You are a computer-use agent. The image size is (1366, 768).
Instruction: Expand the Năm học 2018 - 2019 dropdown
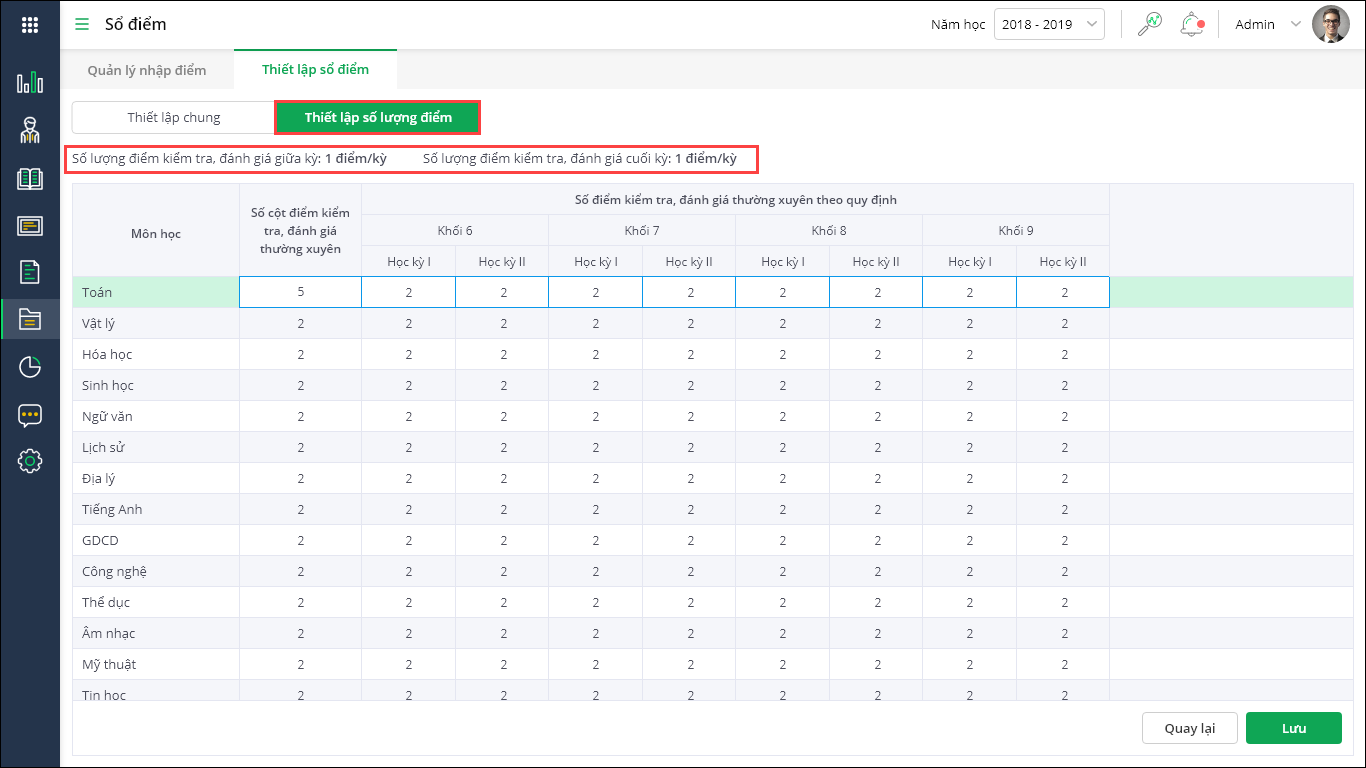[x=1049, y=24]
